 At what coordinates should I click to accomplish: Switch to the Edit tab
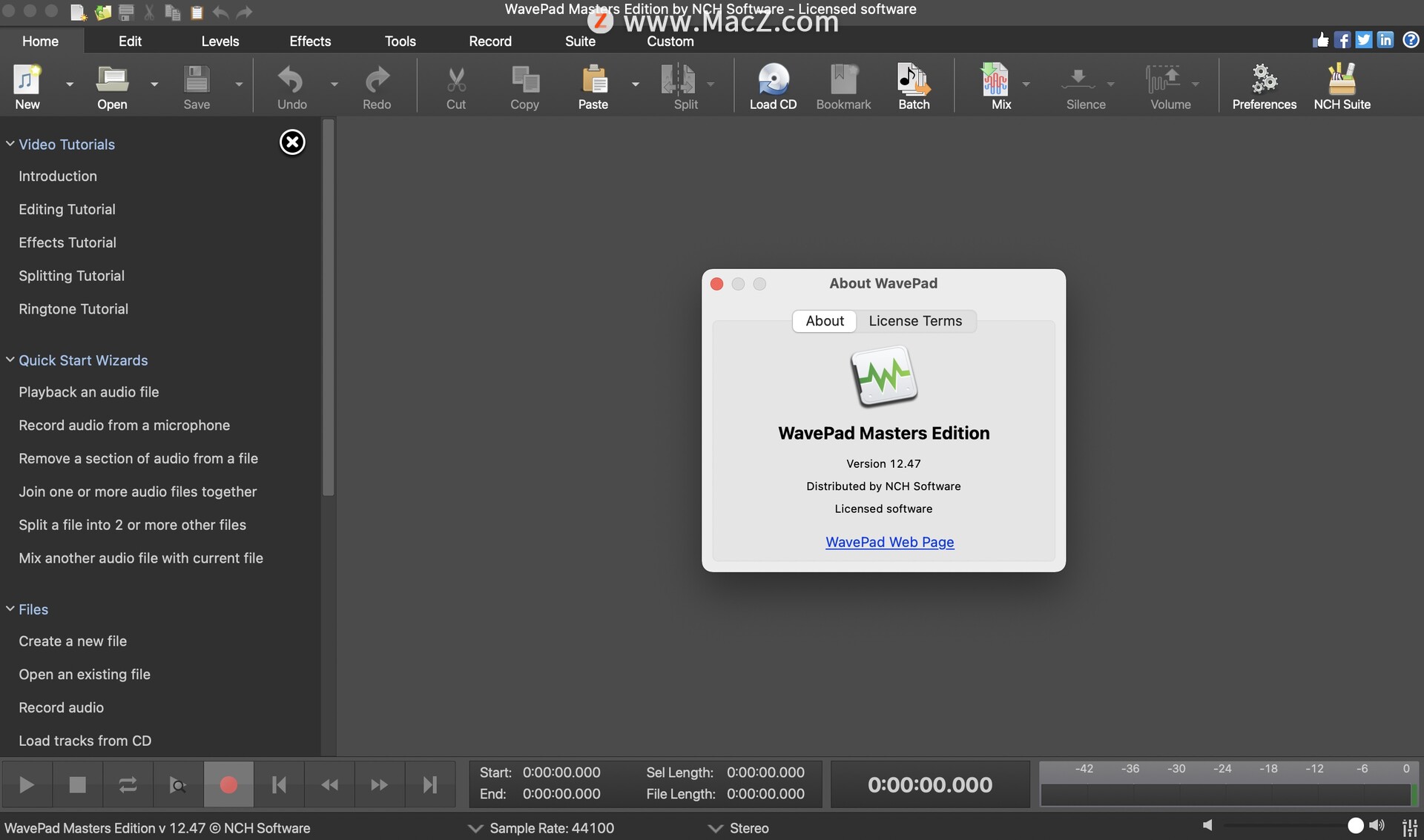(x=130, y=41)
